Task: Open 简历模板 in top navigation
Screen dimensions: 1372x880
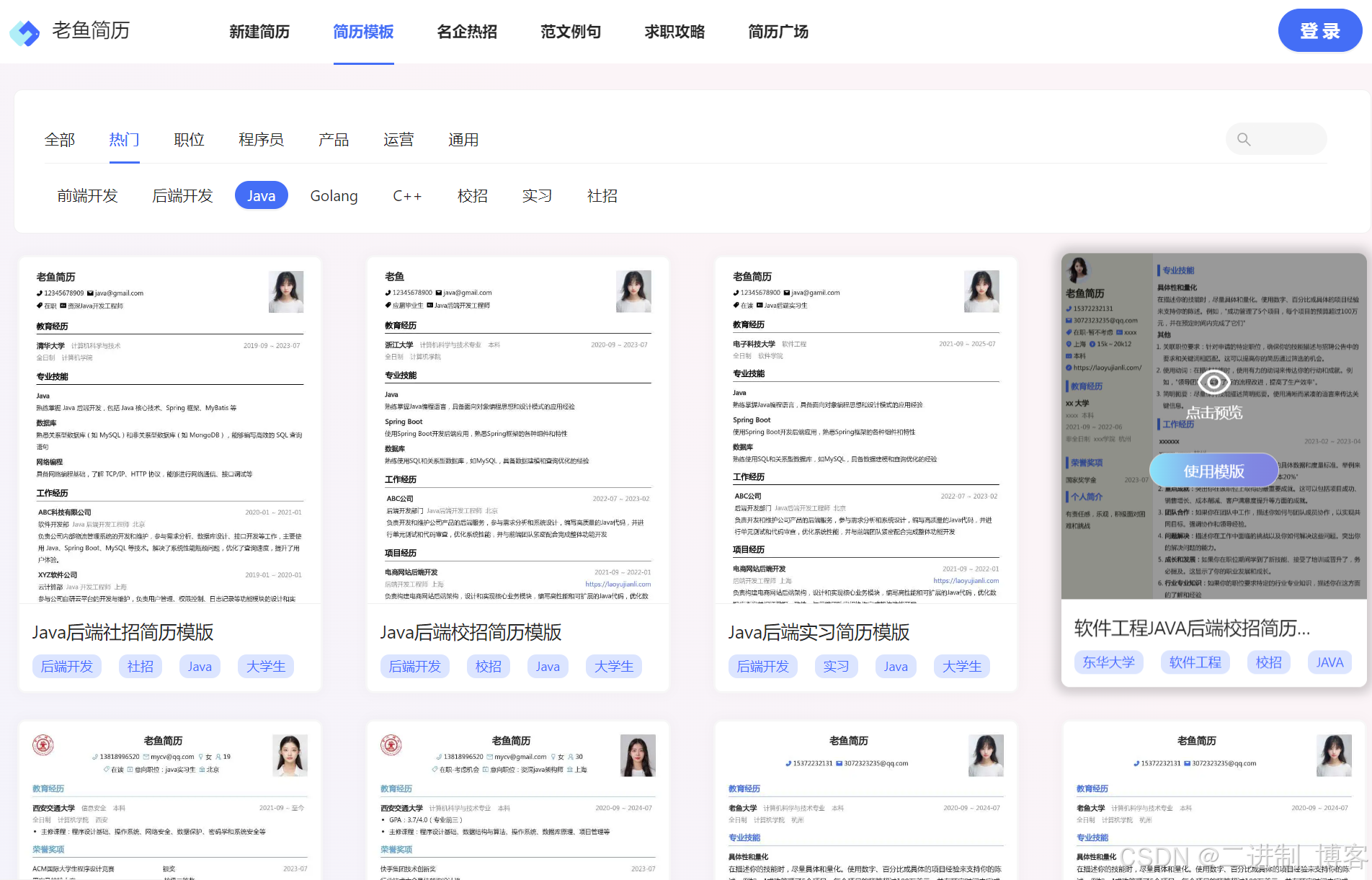Action: coord(363,32)
